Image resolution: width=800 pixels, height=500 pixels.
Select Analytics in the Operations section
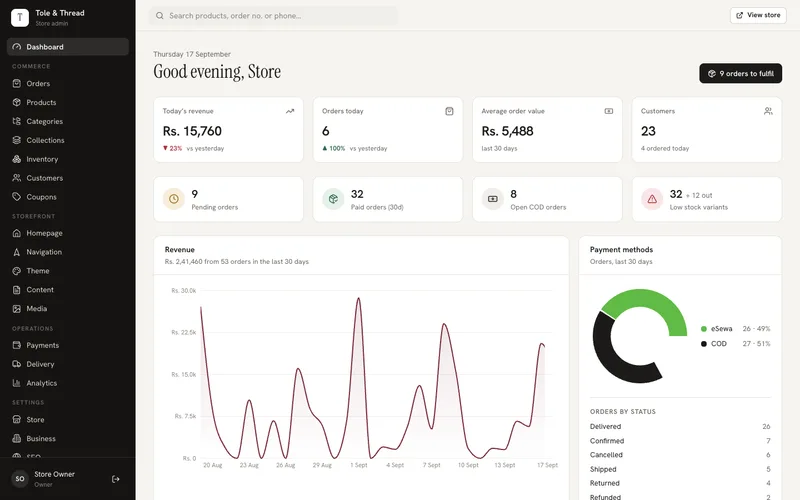(68, 383)
